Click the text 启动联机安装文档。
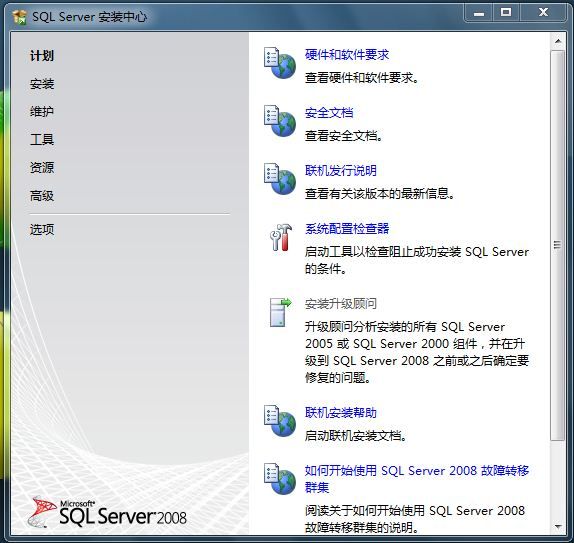The height and width of the screenshot is (543, 574). pyautogui.click(x=355, y=436)
